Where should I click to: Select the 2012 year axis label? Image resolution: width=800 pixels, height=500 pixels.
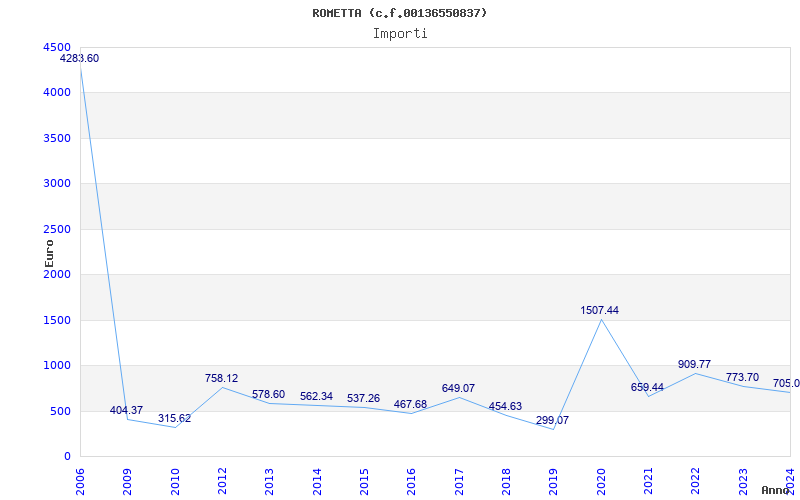[222, 482]
